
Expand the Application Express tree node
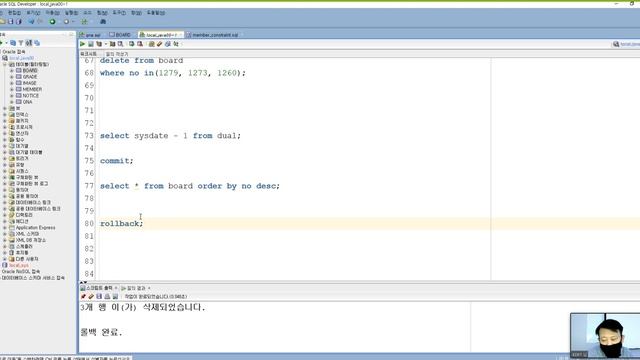pos(5,228)
